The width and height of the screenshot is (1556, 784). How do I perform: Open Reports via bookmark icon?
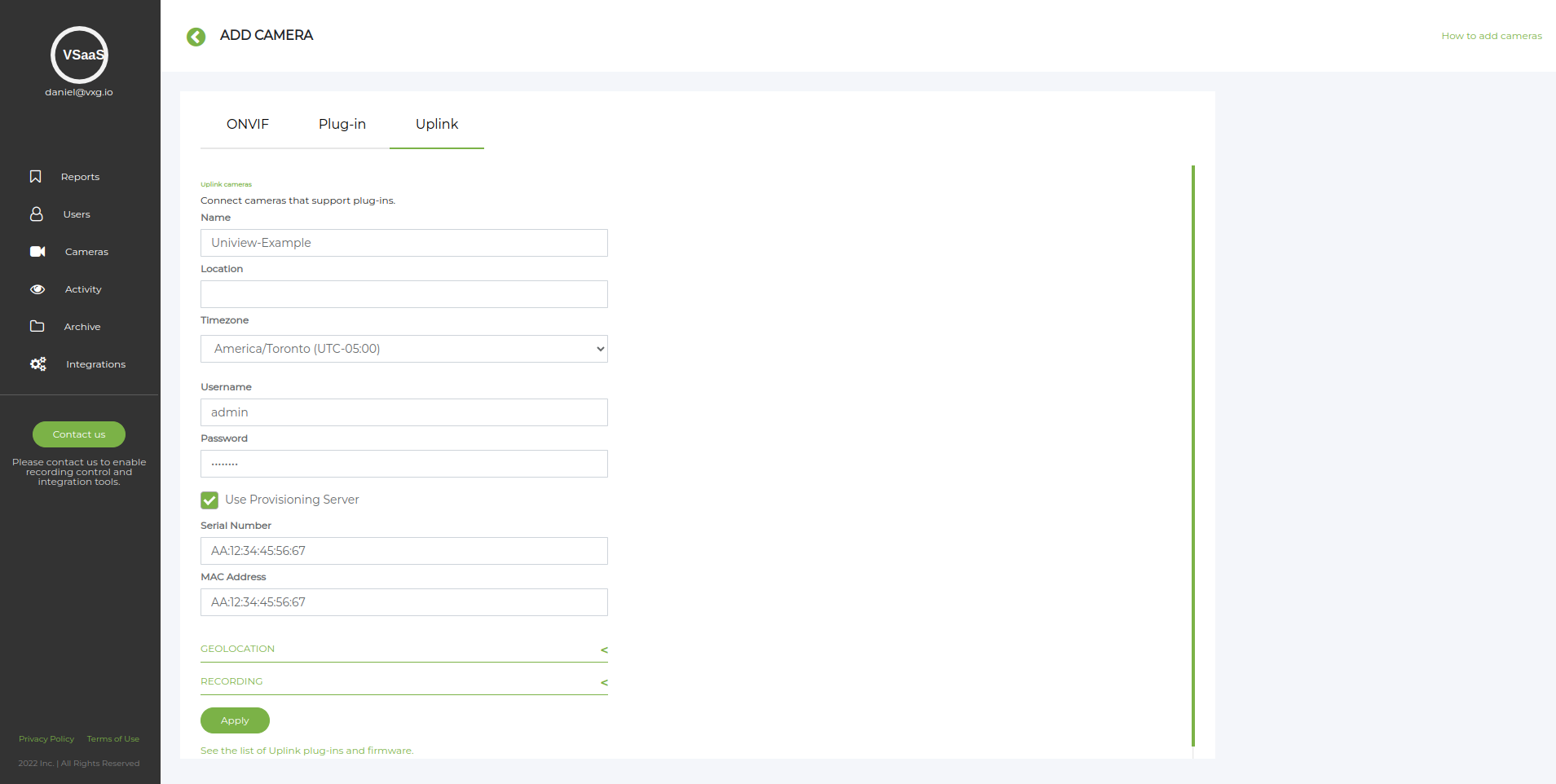[36, 177]
